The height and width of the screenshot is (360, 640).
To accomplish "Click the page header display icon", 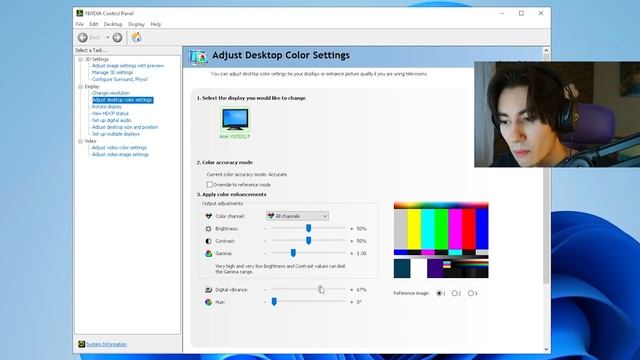I will click(x=198, y=56).
